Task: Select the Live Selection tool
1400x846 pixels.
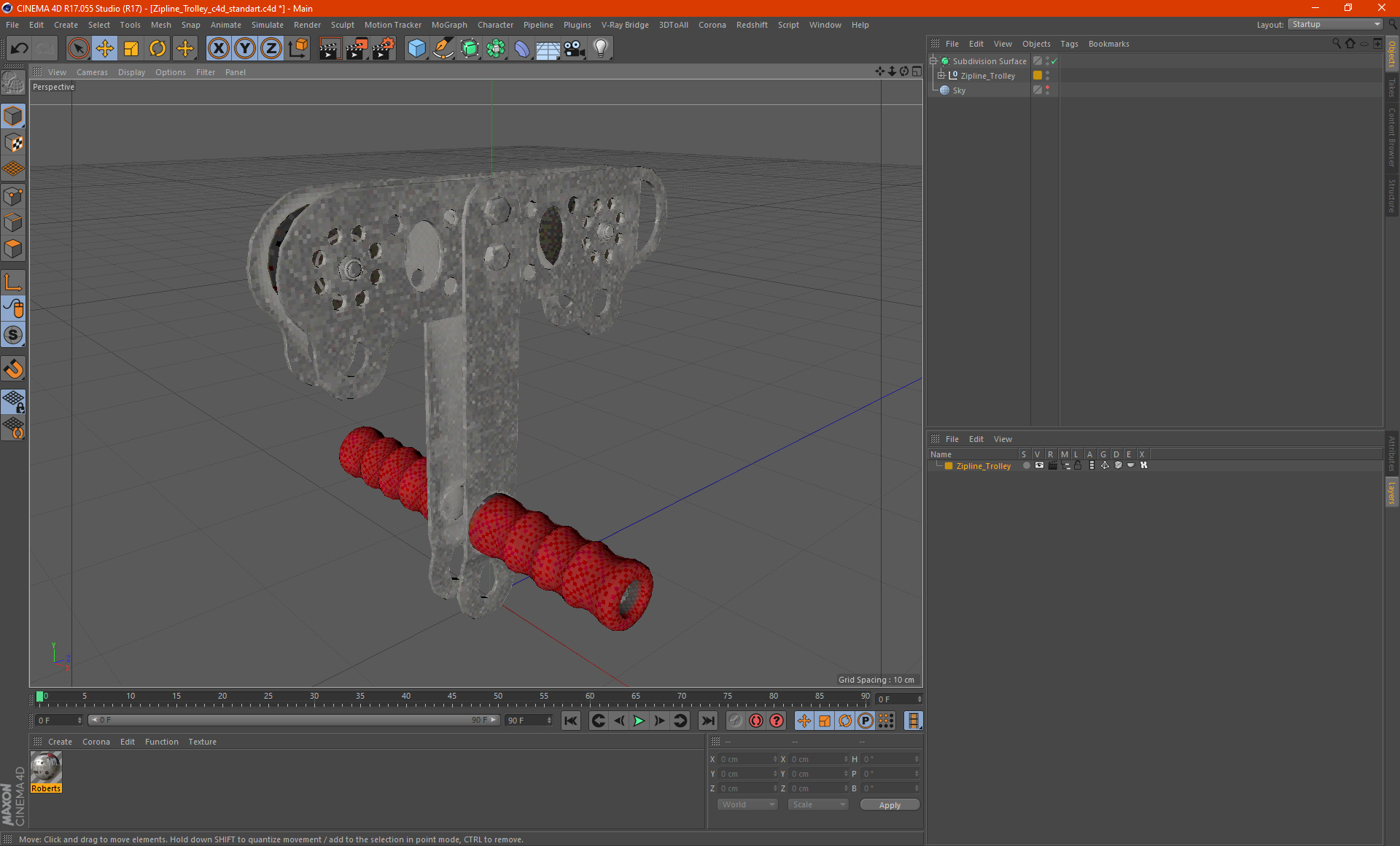Action: pyautogui.click(x=78, y=49)
